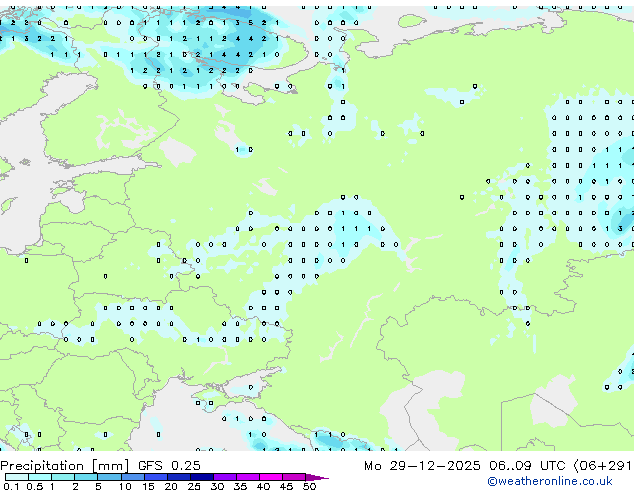The image size is (634, 490).
Task: Click the '0.1' legend scale label
Action: pyautogui.click(x=11, y=486)
